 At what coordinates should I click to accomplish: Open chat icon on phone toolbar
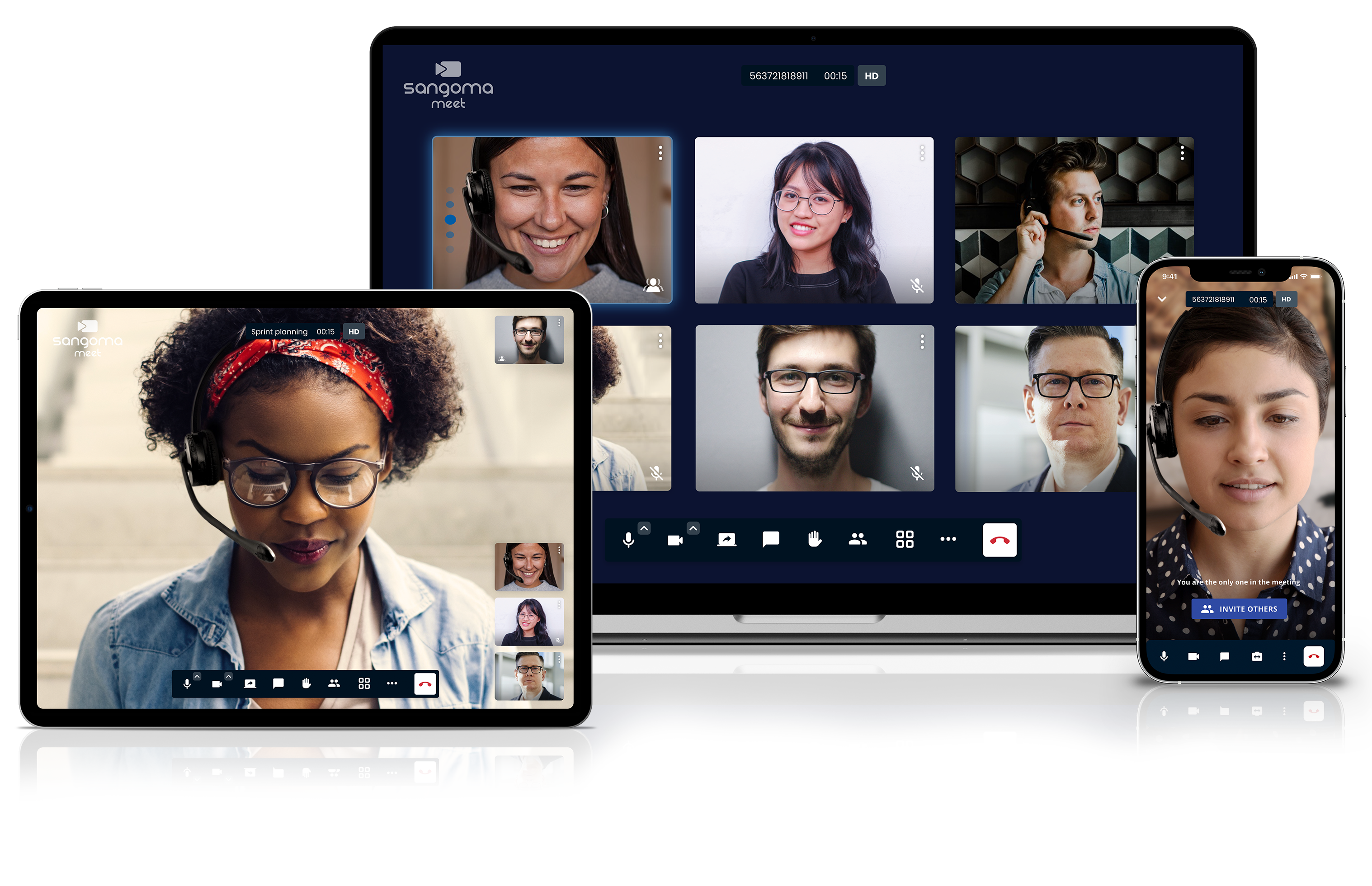[x=1225, y=656]
